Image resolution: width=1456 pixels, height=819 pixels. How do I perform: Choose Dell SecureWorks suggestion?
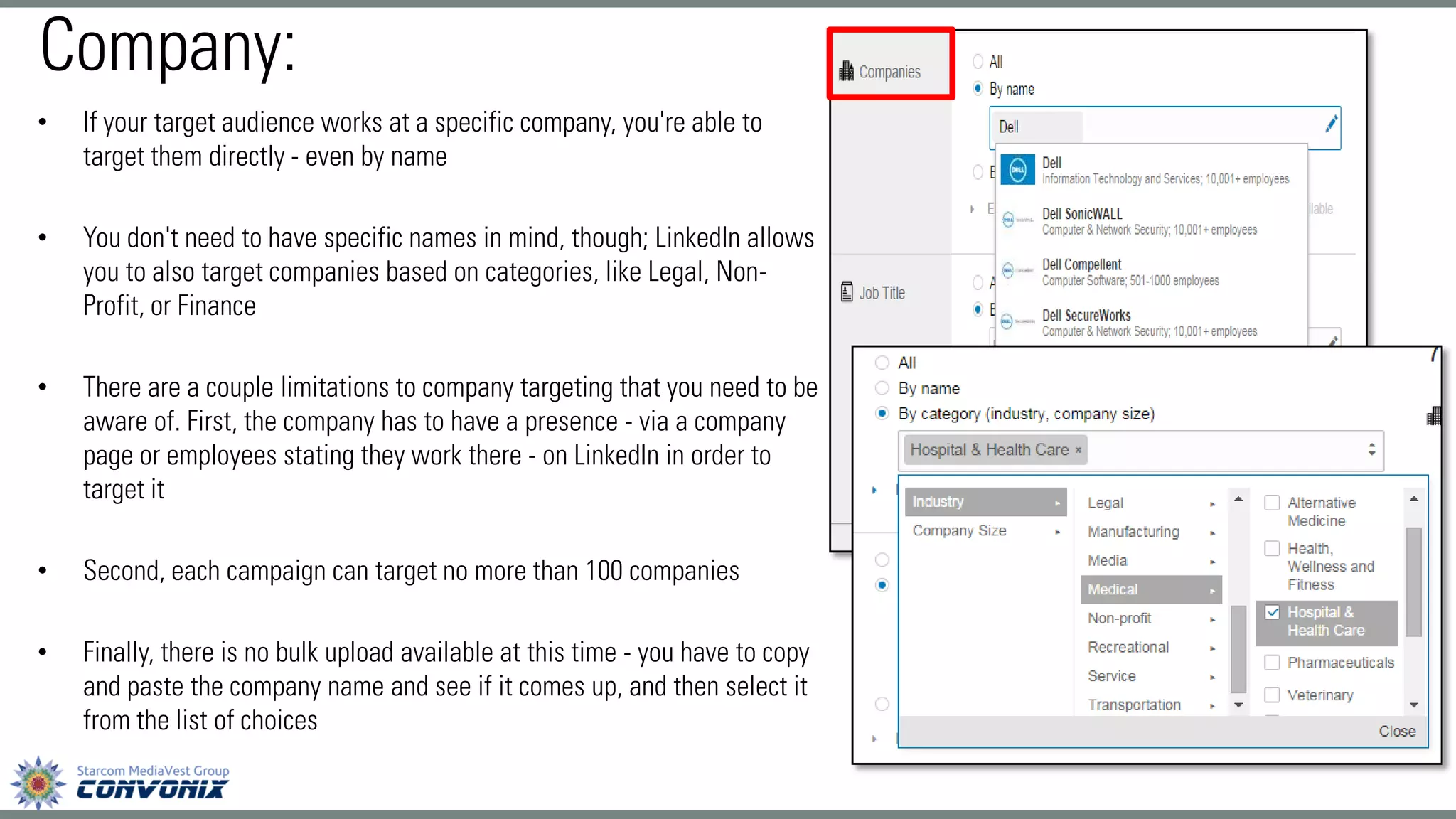pyautogui.click(x=1152, y=323)
